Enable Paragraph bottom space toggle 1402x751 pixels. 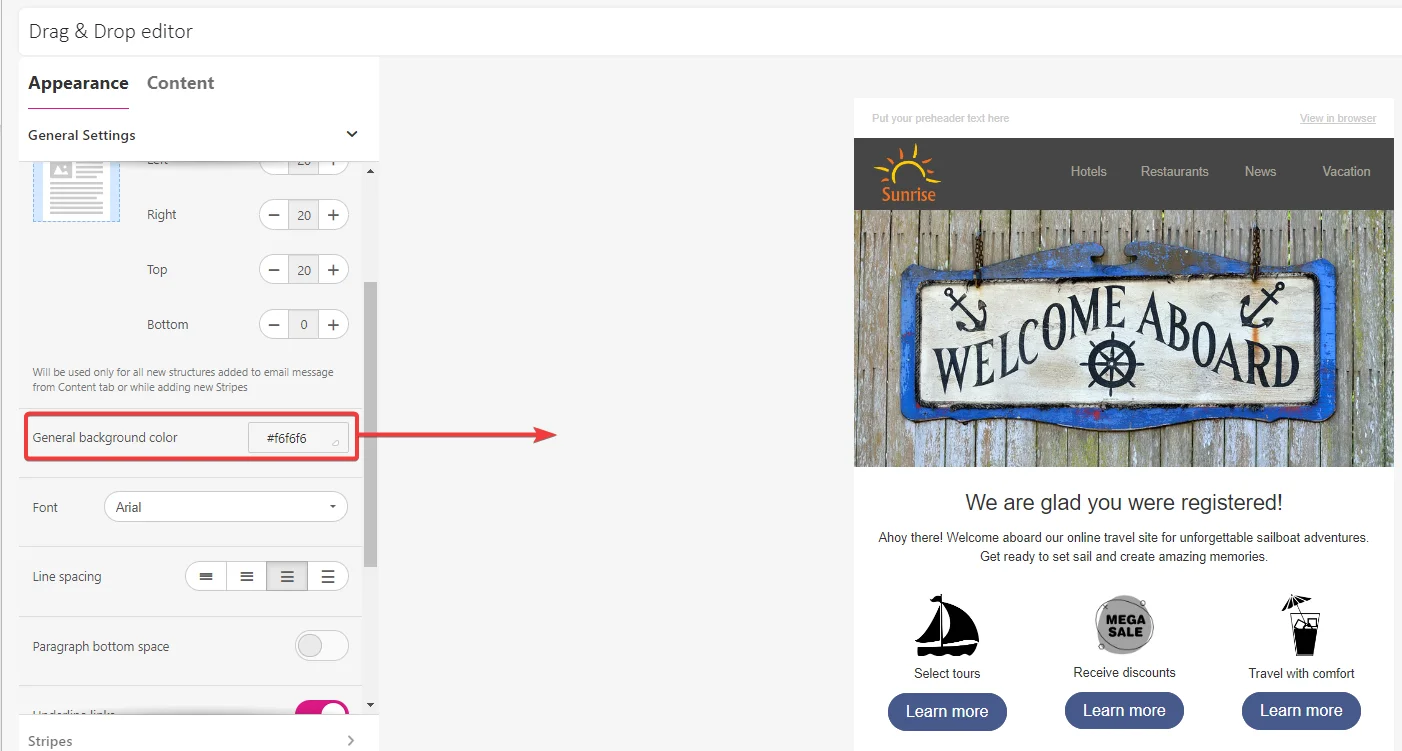pos(321,646)
